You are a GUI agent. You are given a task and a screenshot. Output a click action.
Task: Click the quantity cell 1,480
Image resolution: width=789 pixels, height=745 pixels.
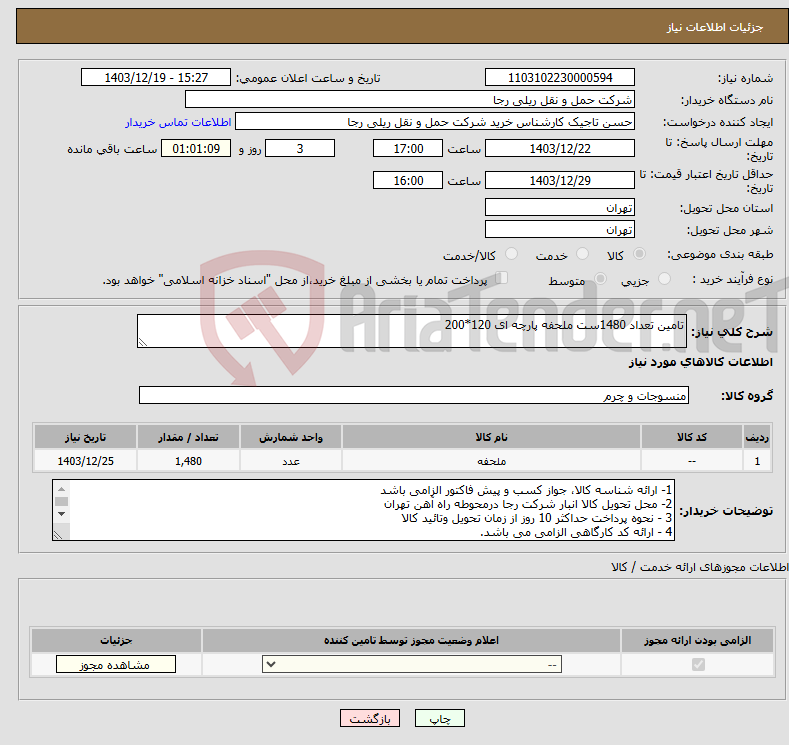188,461
